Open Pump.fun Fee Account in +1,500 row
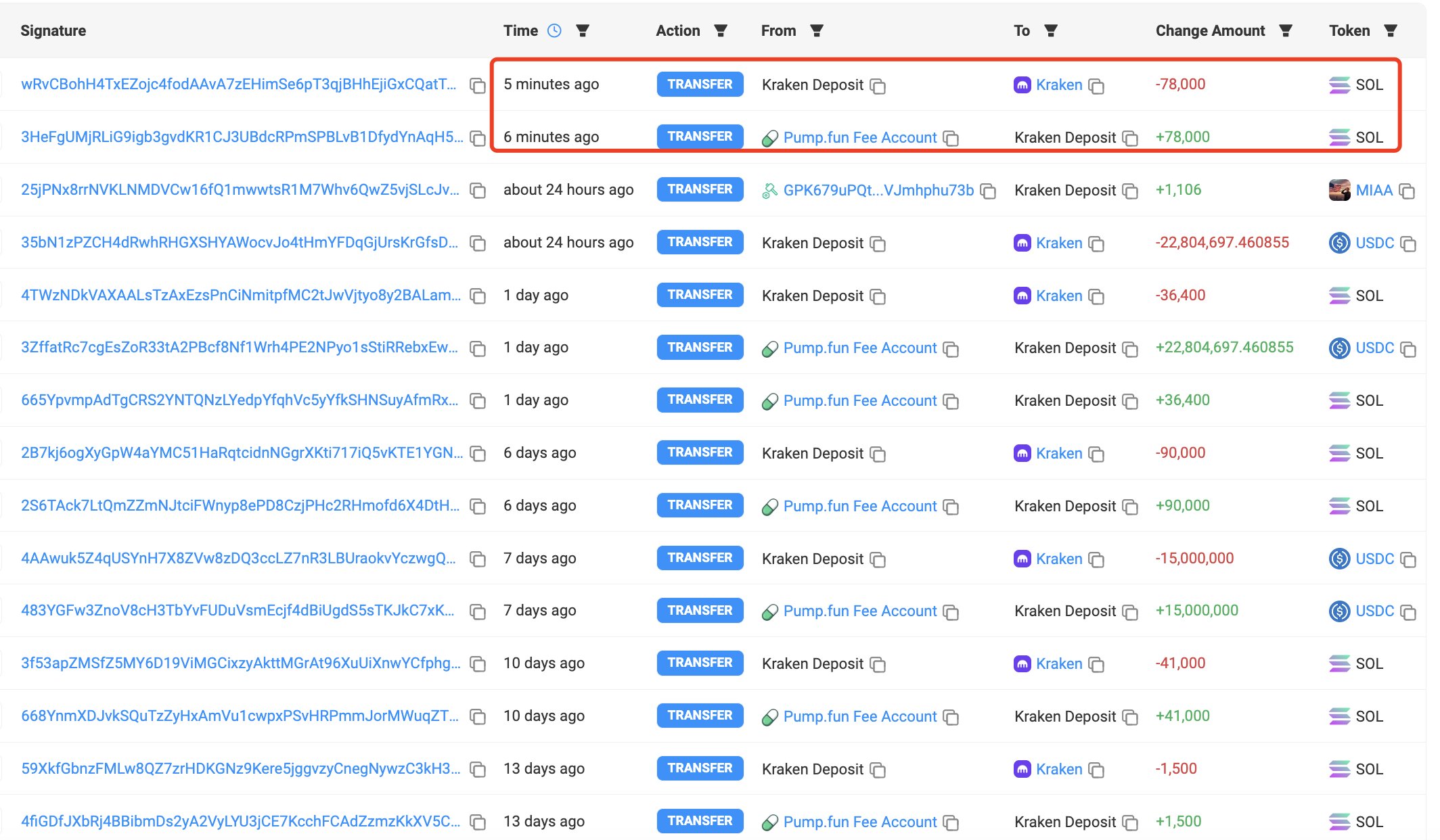1440x840 pixels. tap(860, 822)
